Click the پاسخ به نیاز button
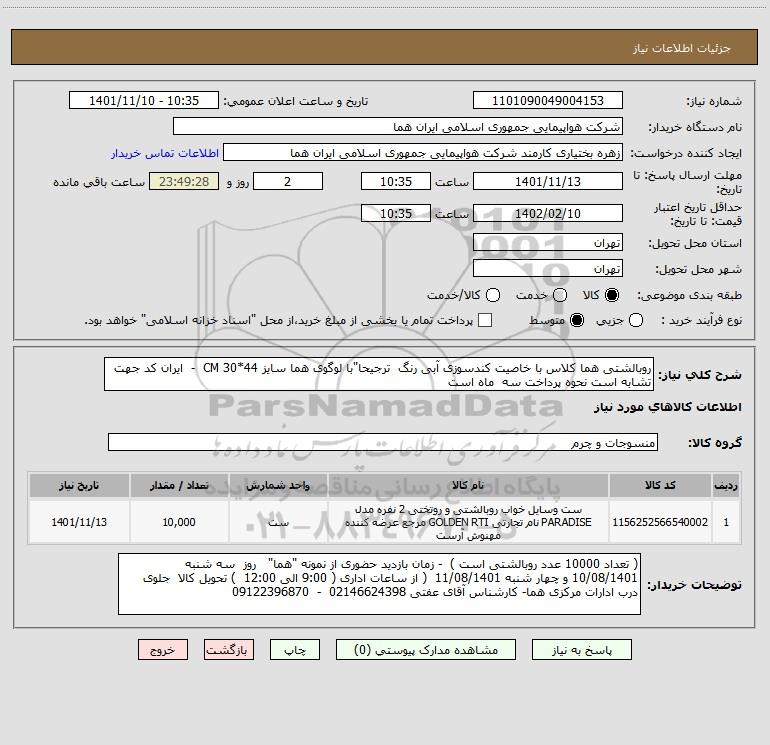This screenshot has width=770, height=745. [x=581, y=650]
